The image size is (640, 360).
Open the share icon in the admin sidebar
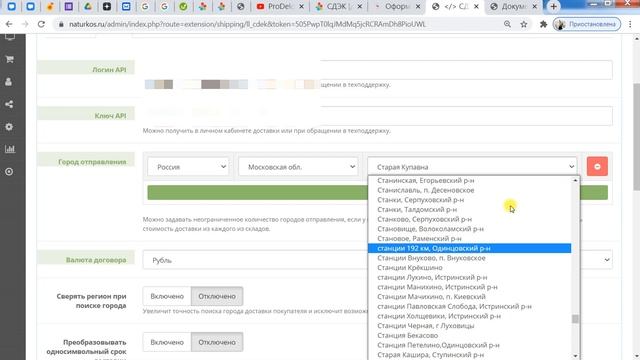[x=9, y=104]
